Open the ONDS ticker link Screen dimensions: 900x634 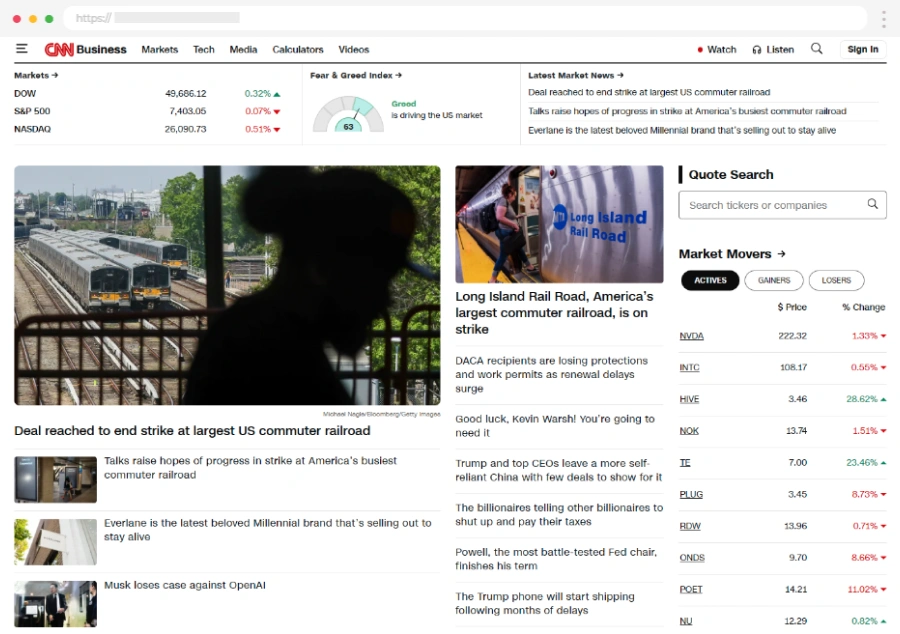pos(692,558)
